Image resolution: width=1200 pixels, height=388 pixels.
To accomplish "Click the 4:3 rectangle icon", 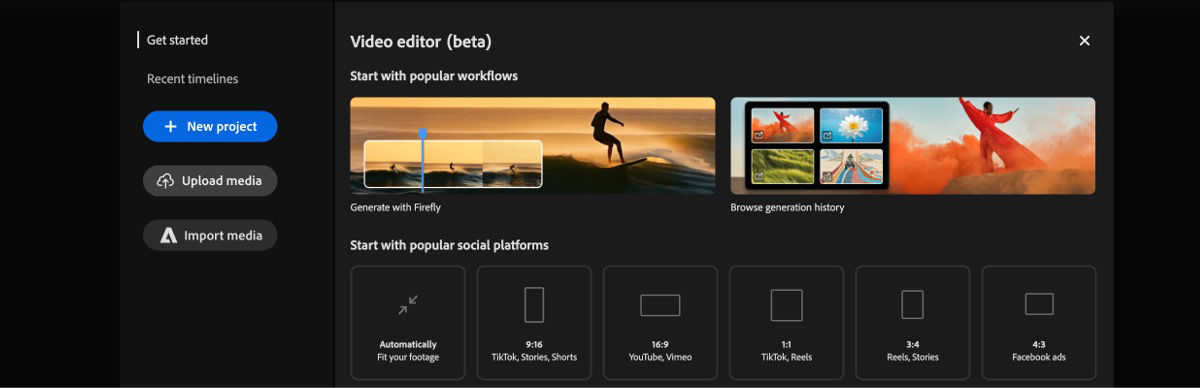I will click(1039, 304).
